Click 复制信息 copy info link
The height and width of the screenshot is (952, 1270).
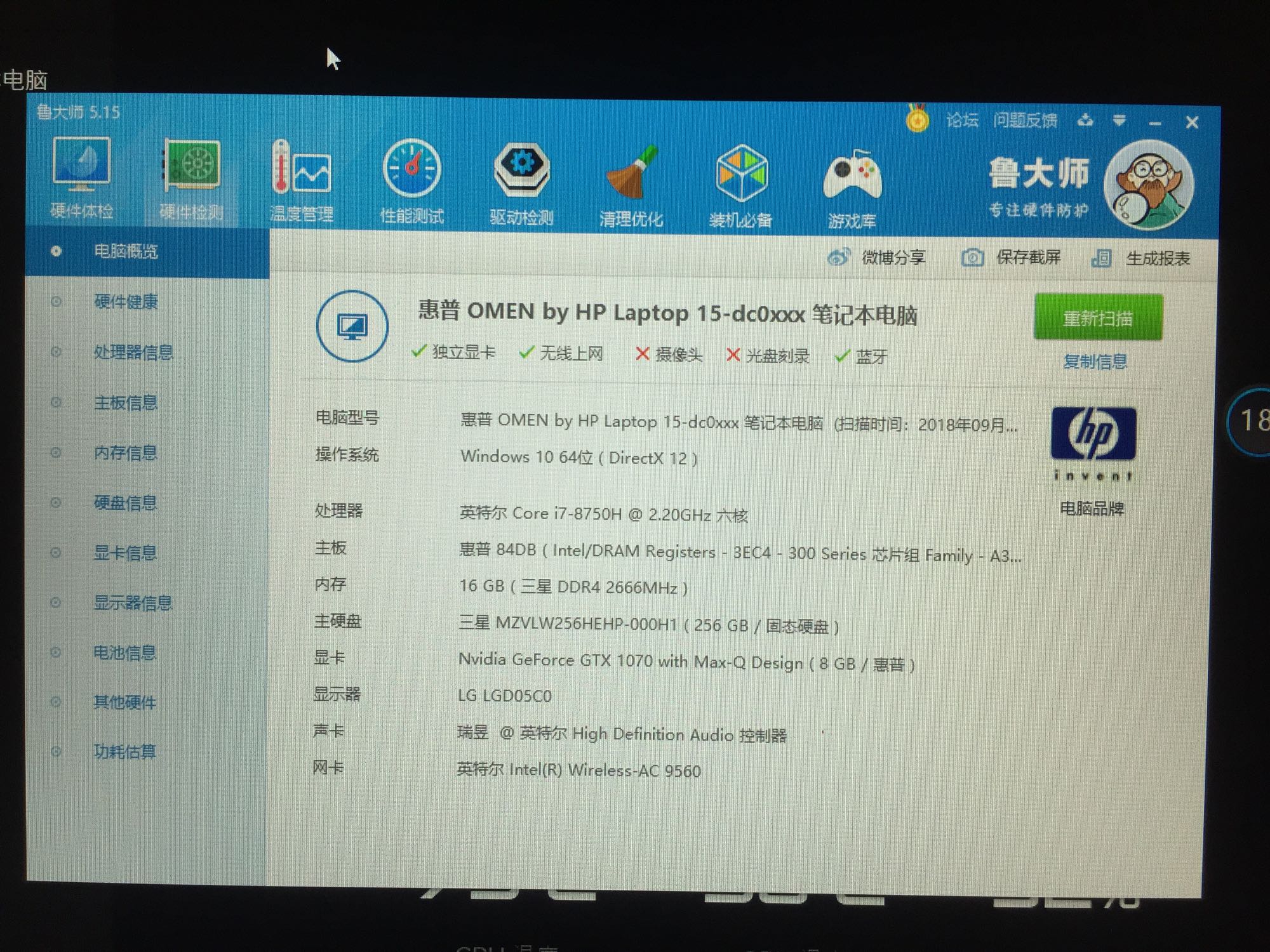point(1095,362)
